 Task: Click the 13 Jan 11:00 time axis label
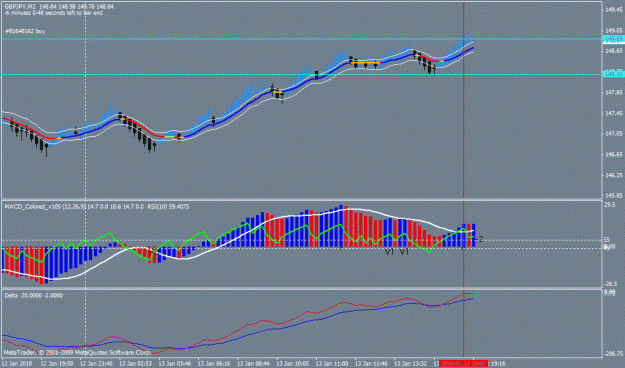332,364
